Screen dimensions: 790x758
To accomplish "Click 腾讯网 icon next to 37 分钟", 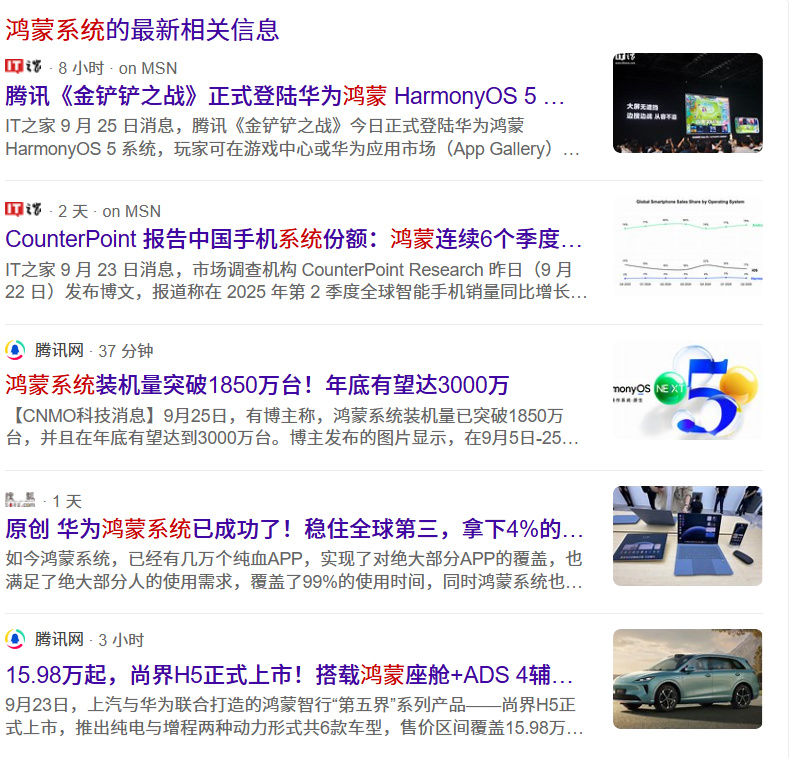I will click(x=15, y=350).
